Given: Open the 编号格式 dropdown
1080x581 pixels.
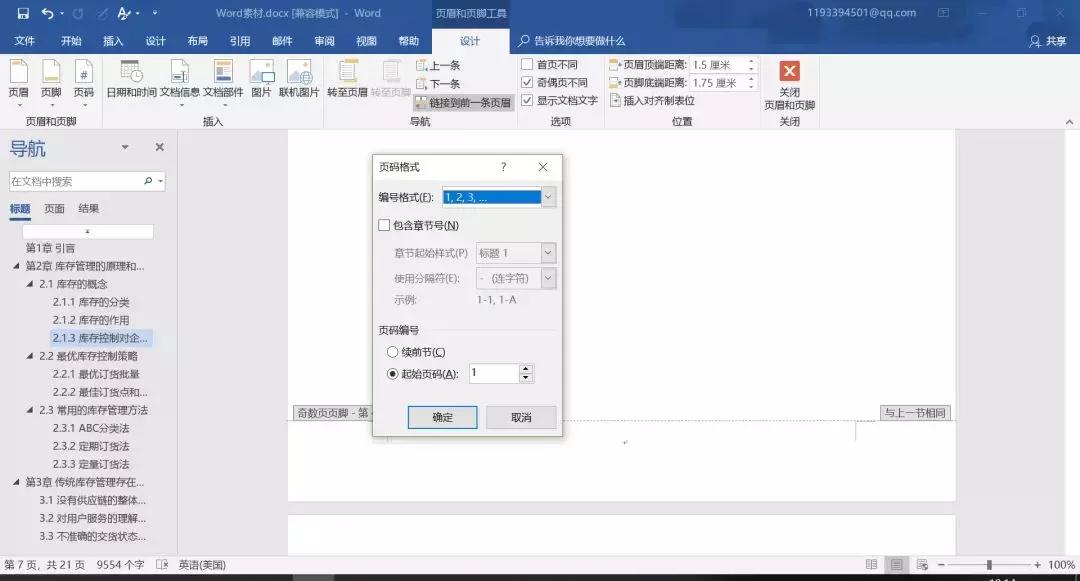Looking at the screenshot, I should pyautogui.click(x=546, y=197).
